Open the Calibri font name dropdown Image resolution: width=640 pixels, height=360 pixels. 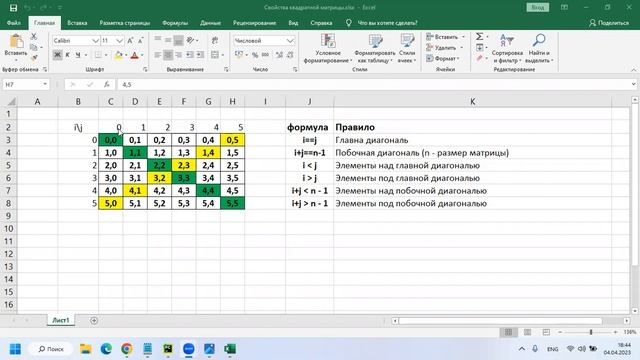95,40
